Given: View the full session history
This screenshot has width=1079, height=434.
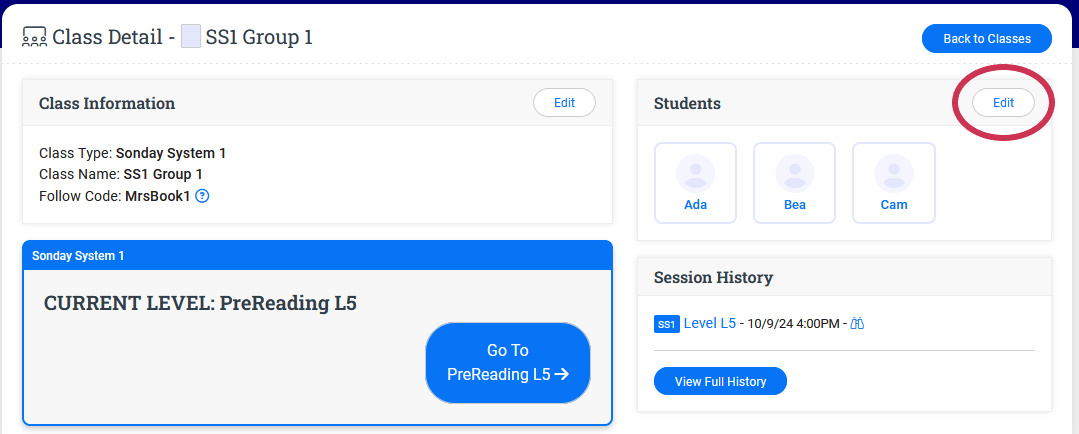Looking at the screenshot, I should tap(720, 381).
